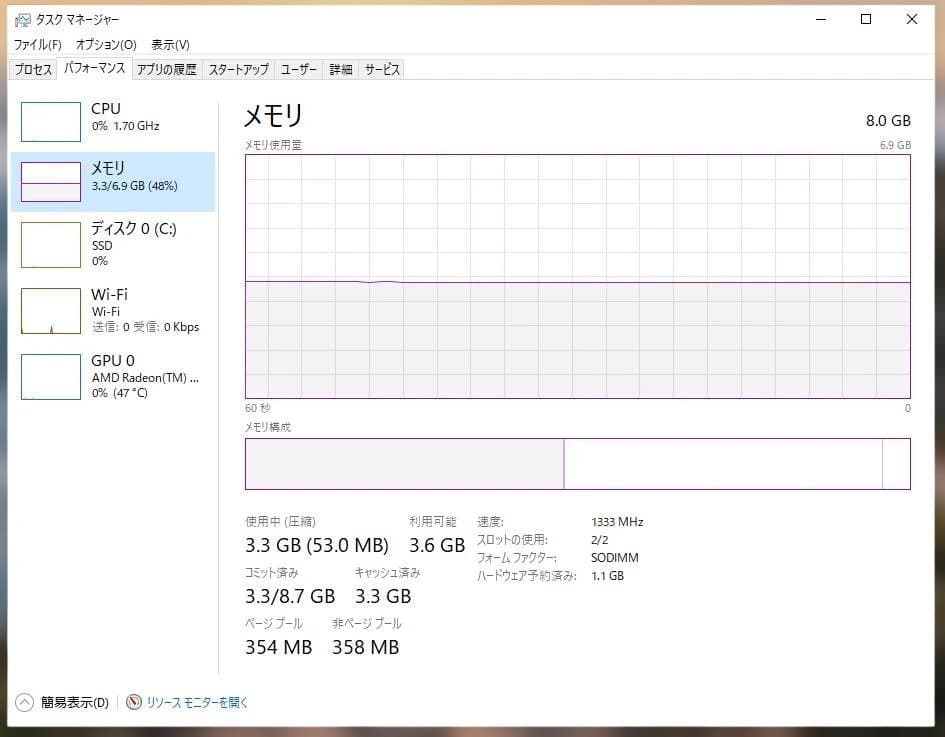Click the 354 MB paged pool value

point(278,647)
